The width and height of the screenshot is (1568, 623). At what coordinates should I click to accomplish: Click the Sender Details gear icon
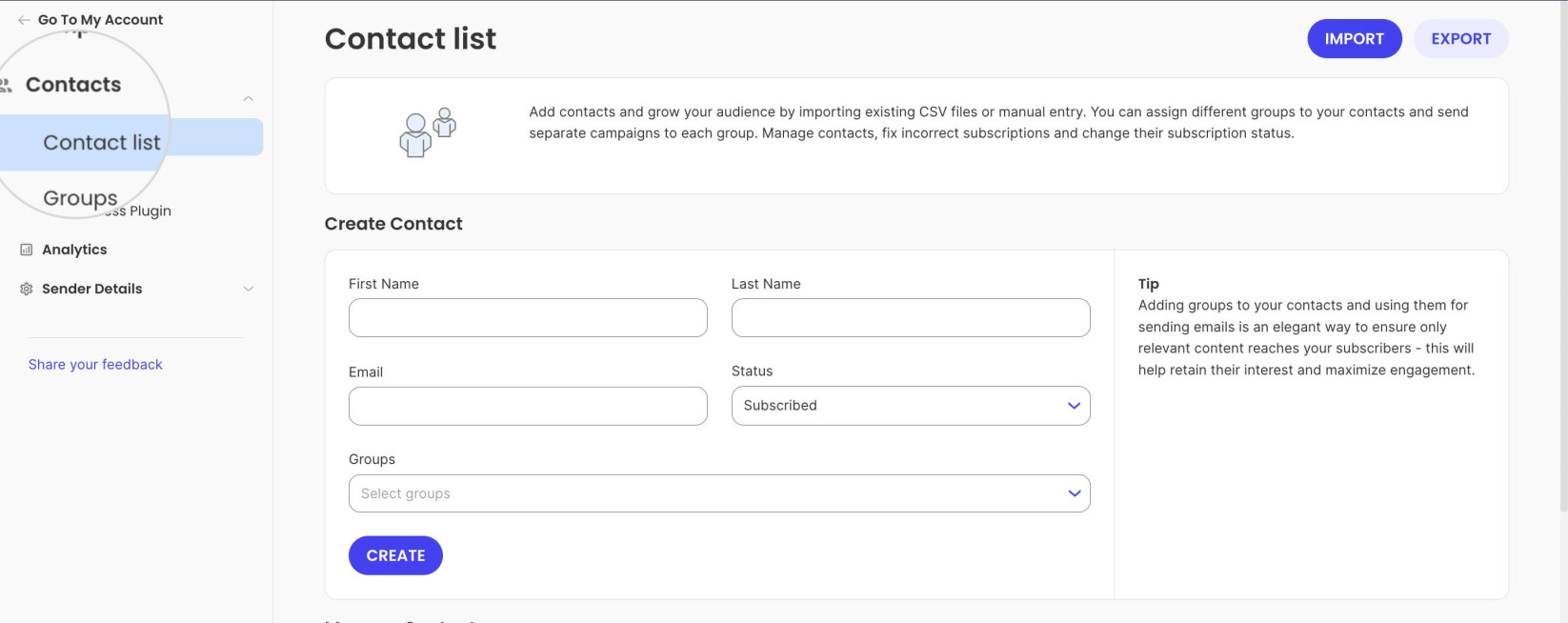point(27,289)
